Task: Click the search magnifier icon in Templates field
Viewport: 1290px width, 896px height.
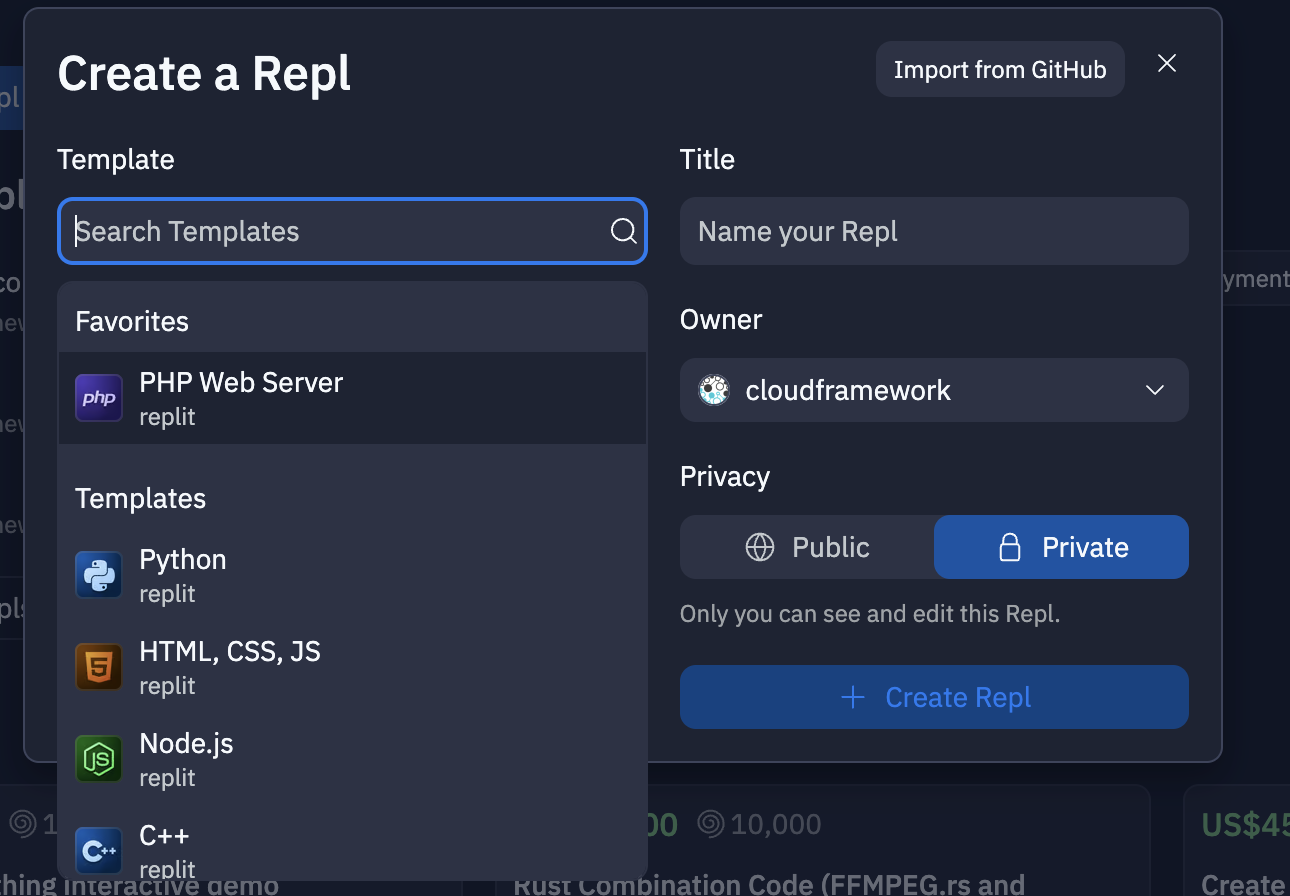Action: click(x=623, y=231)
